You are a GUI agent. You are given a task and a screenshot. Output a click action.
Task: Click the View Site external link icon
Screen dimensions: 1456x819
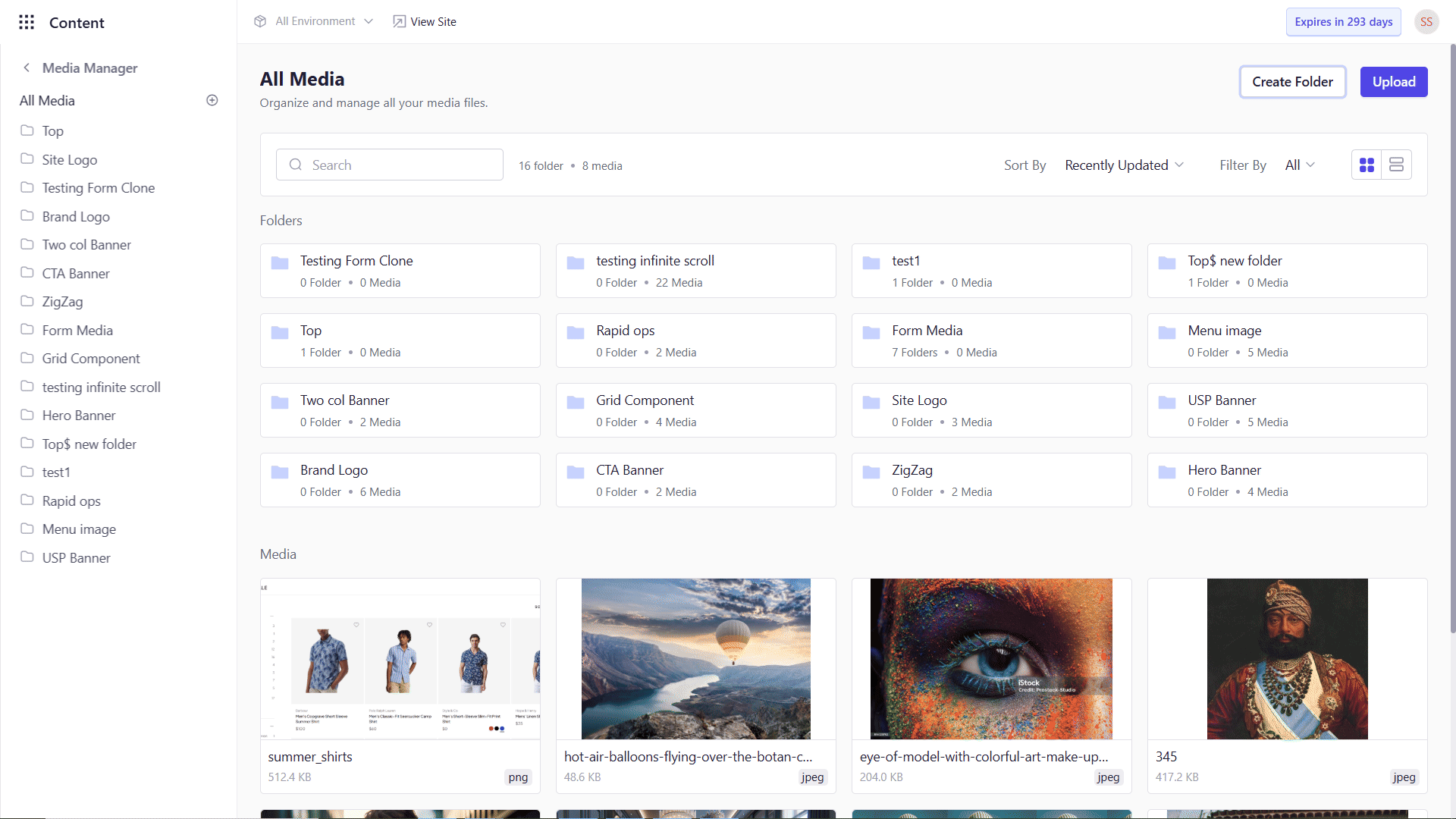click(x=399, y=21)
